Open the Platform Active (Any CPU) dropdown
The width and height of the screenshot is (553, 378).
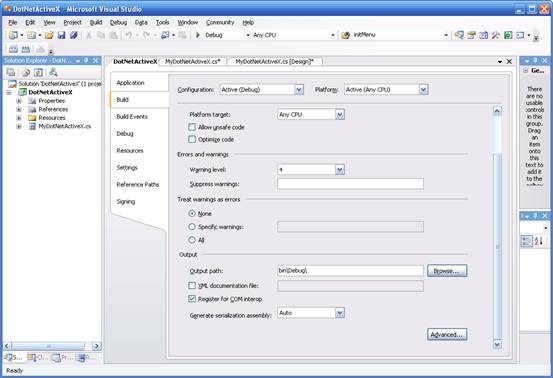coord(423,90)
